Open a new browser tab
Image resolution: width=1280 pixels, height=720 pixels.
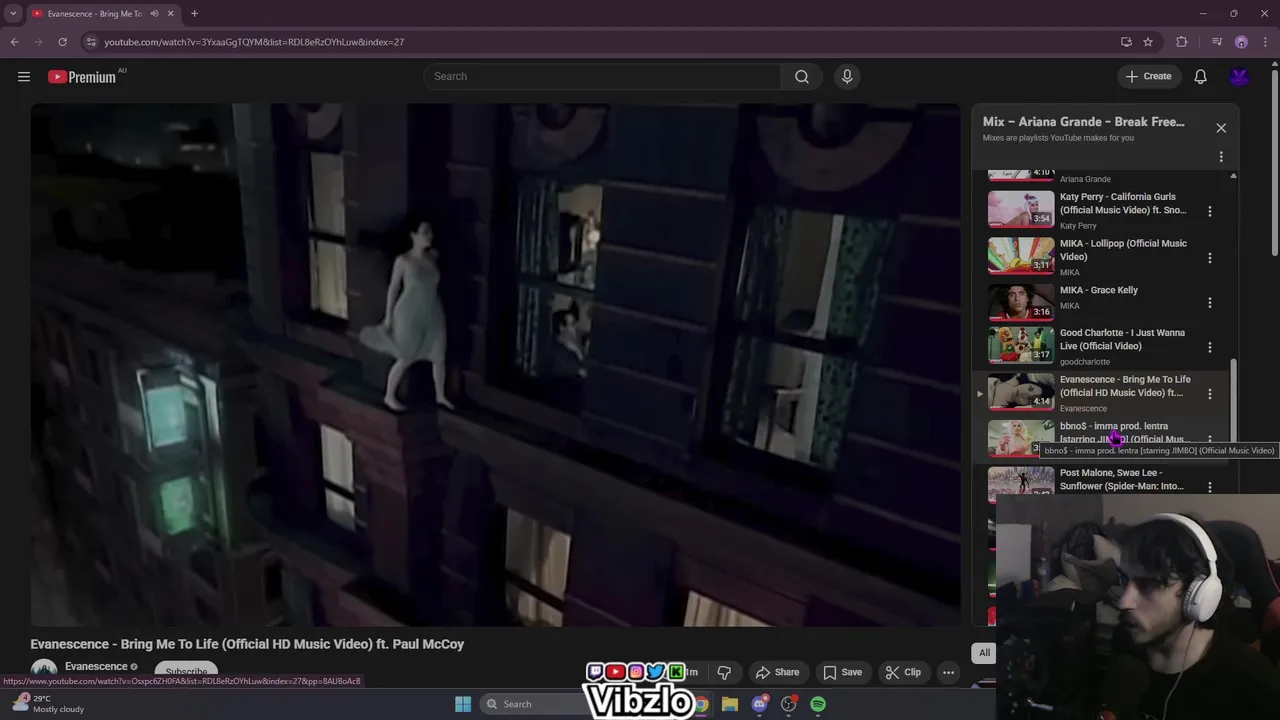(194, 14)
